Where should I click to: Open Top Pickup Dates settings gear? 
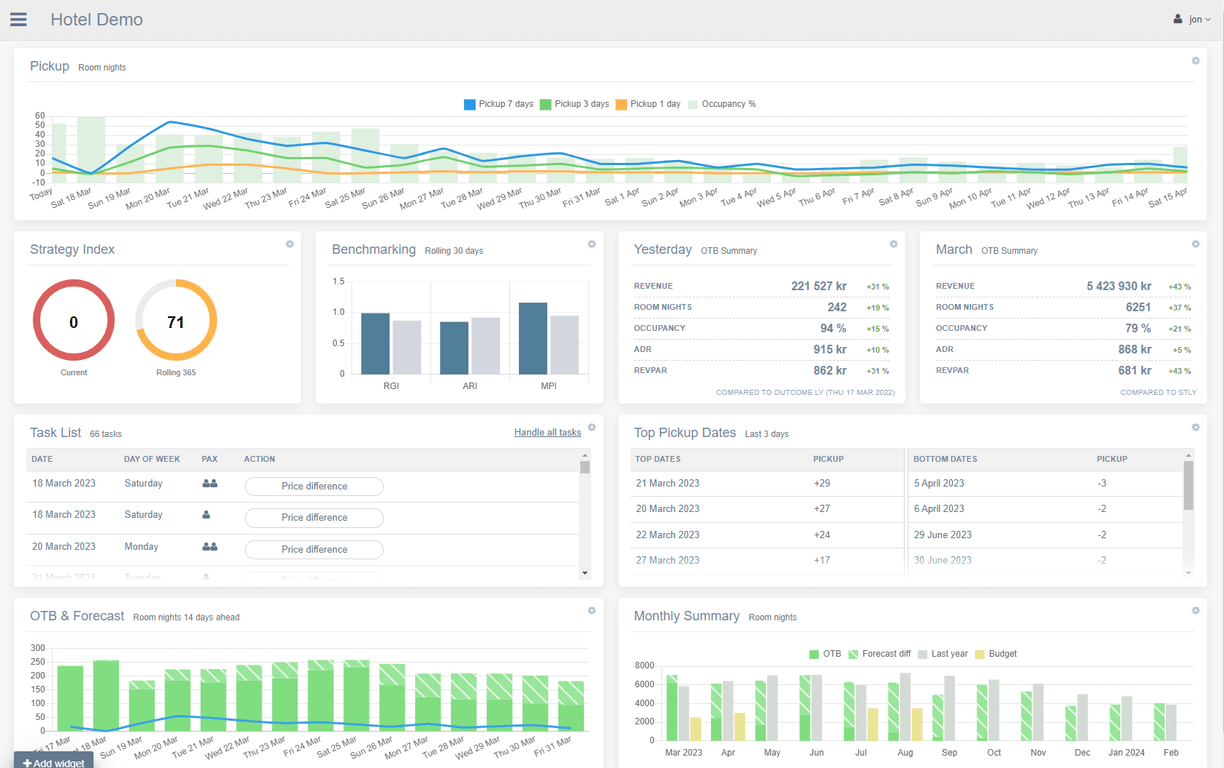(1195, 427)
